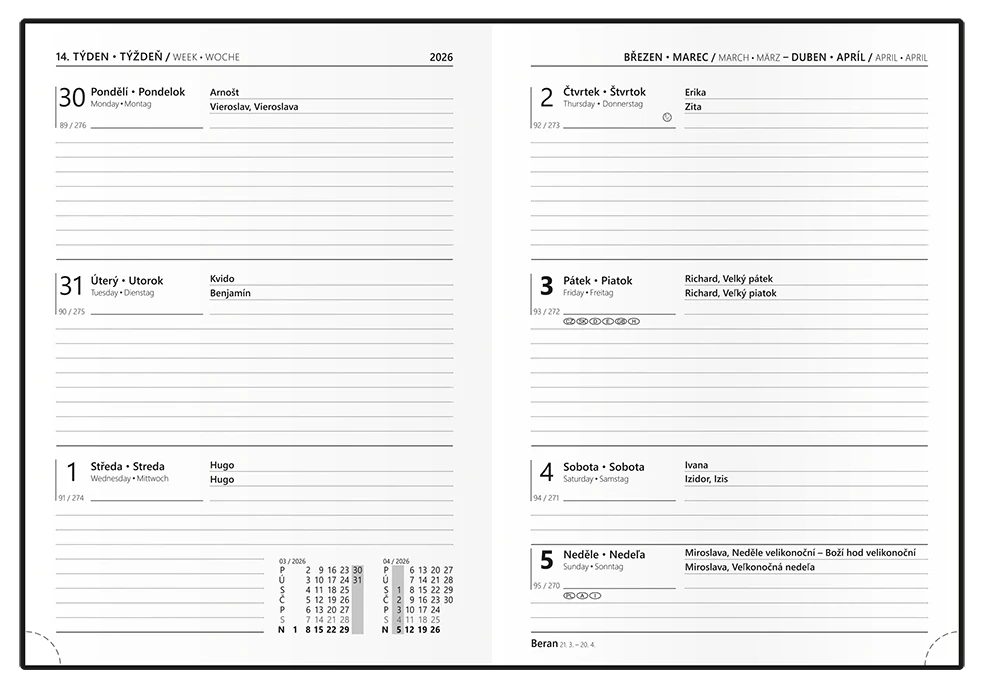Click the H country oval under Friday
Screen dimensions: 984x689
[x=634, y=321]
